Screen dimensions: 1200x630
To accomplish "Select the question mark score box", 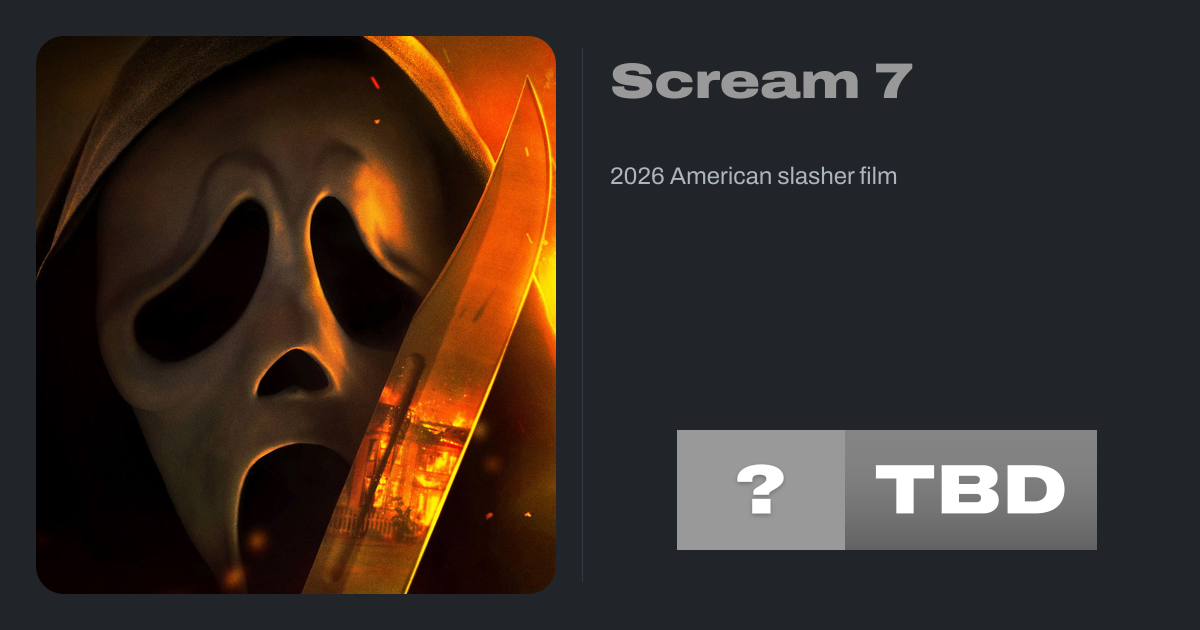I will [x=761, y=490].
